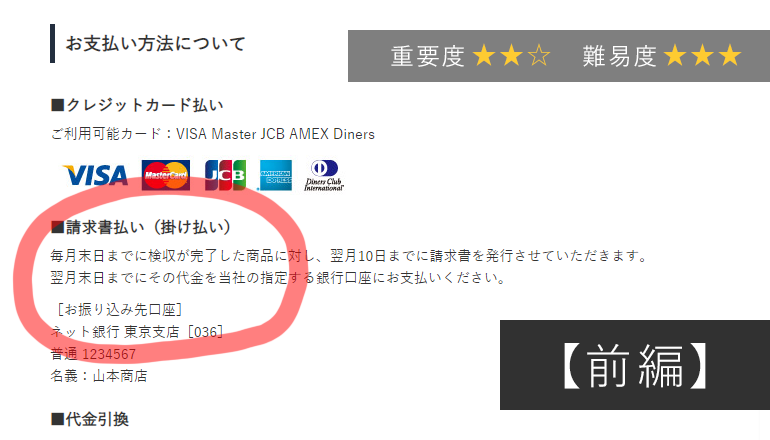Click the 重要度 label in gray banner
Viewport: 770px width, 440px height.
(427, 56)
